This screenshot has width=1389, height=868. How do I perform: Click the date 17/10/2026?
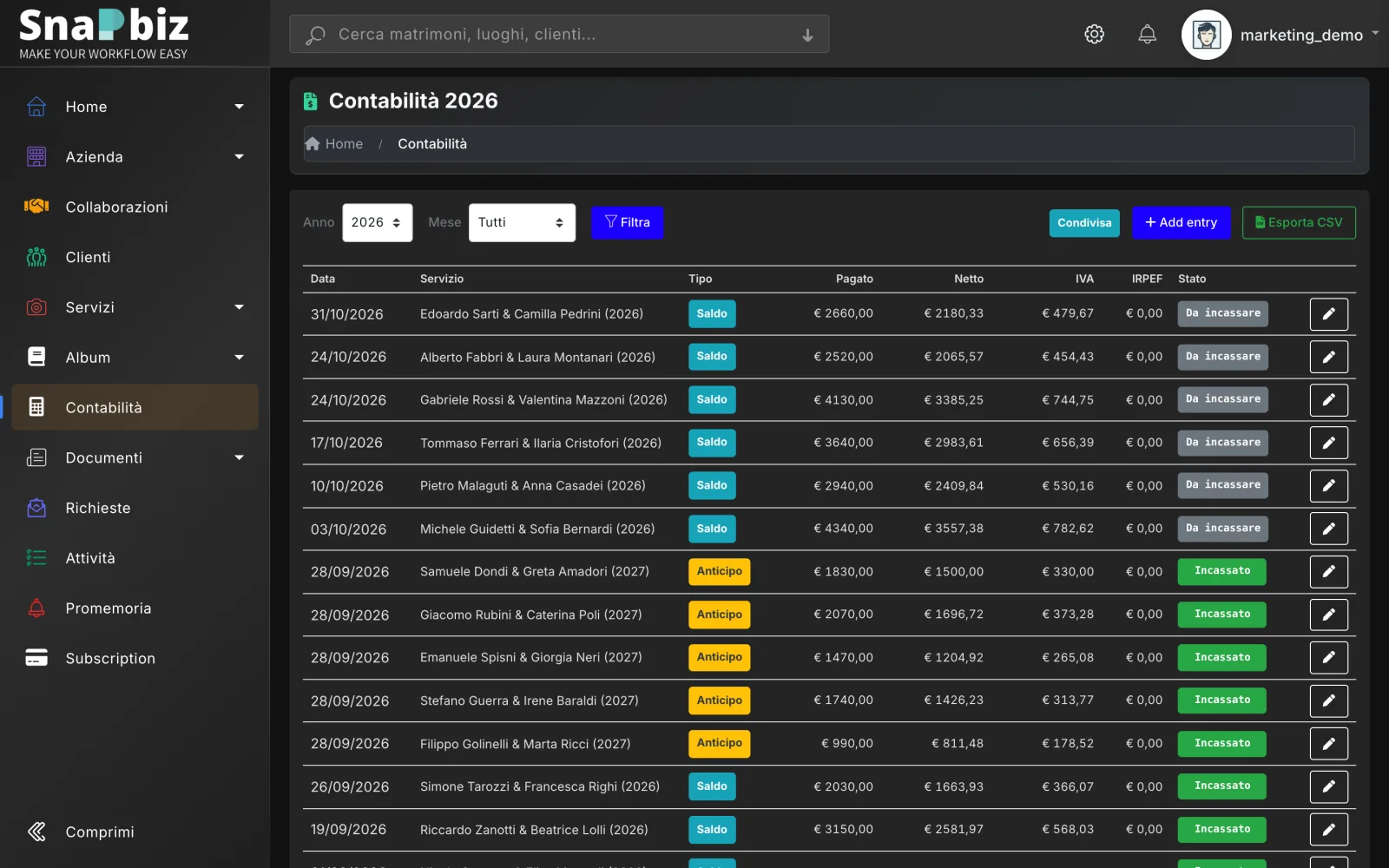[346, 443]
